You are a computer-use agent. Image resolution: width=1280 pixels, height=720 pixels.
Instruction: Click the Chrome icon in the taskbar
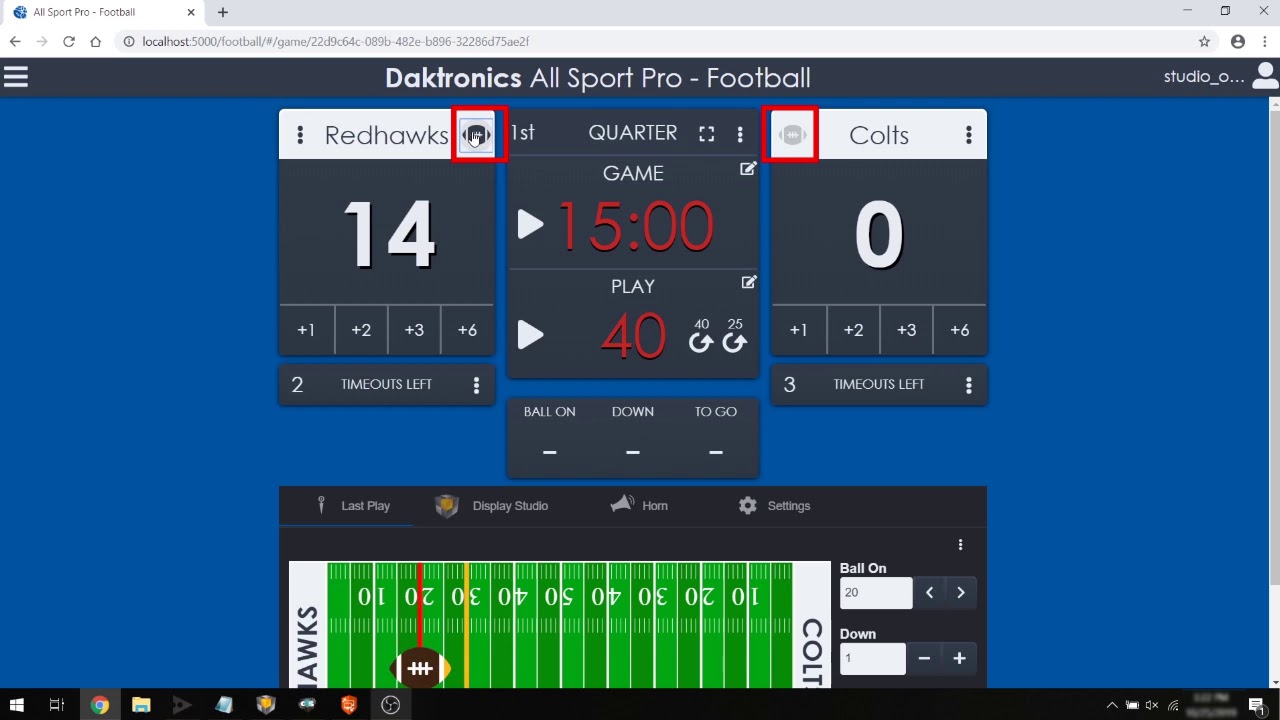click(99, 705)
